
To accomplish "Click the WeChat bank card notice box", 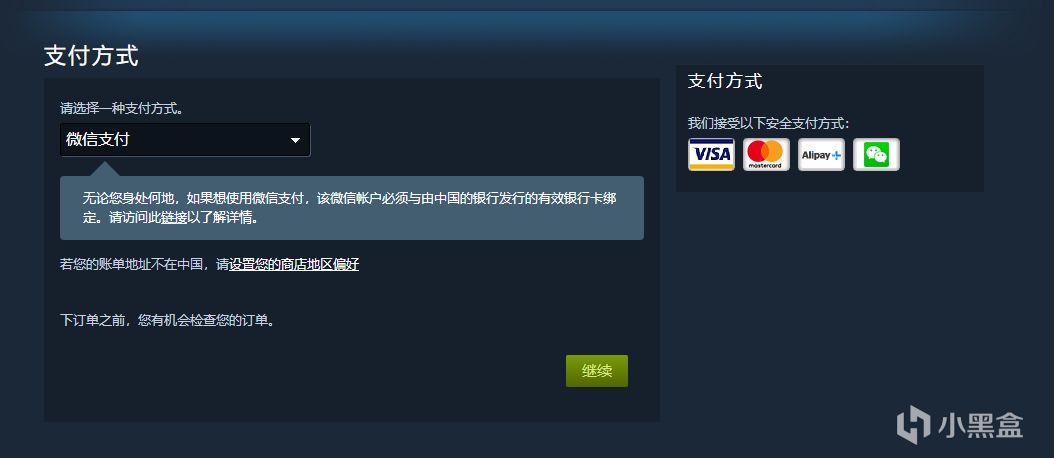I will [x=352, y=208].
